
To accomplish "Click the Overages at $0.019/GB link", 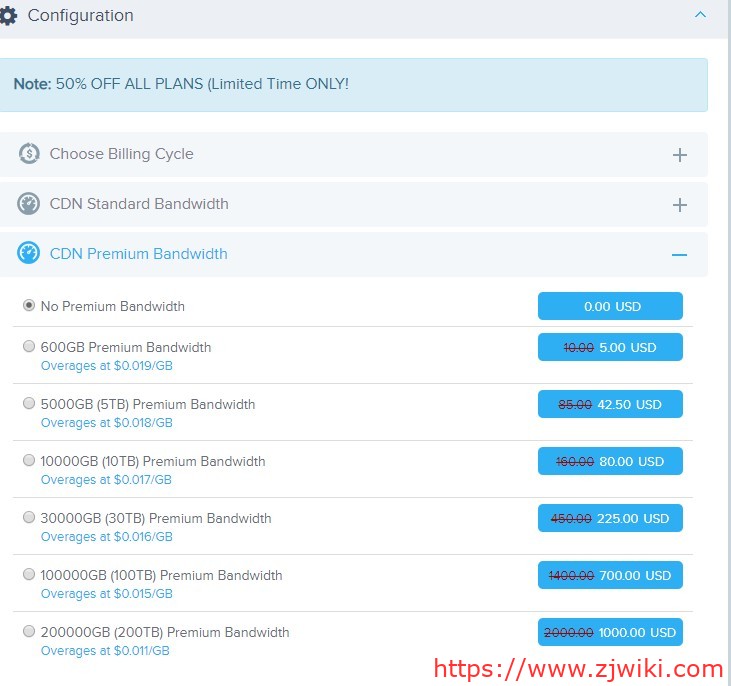I will pyautogui.click(x=106, y=366).
